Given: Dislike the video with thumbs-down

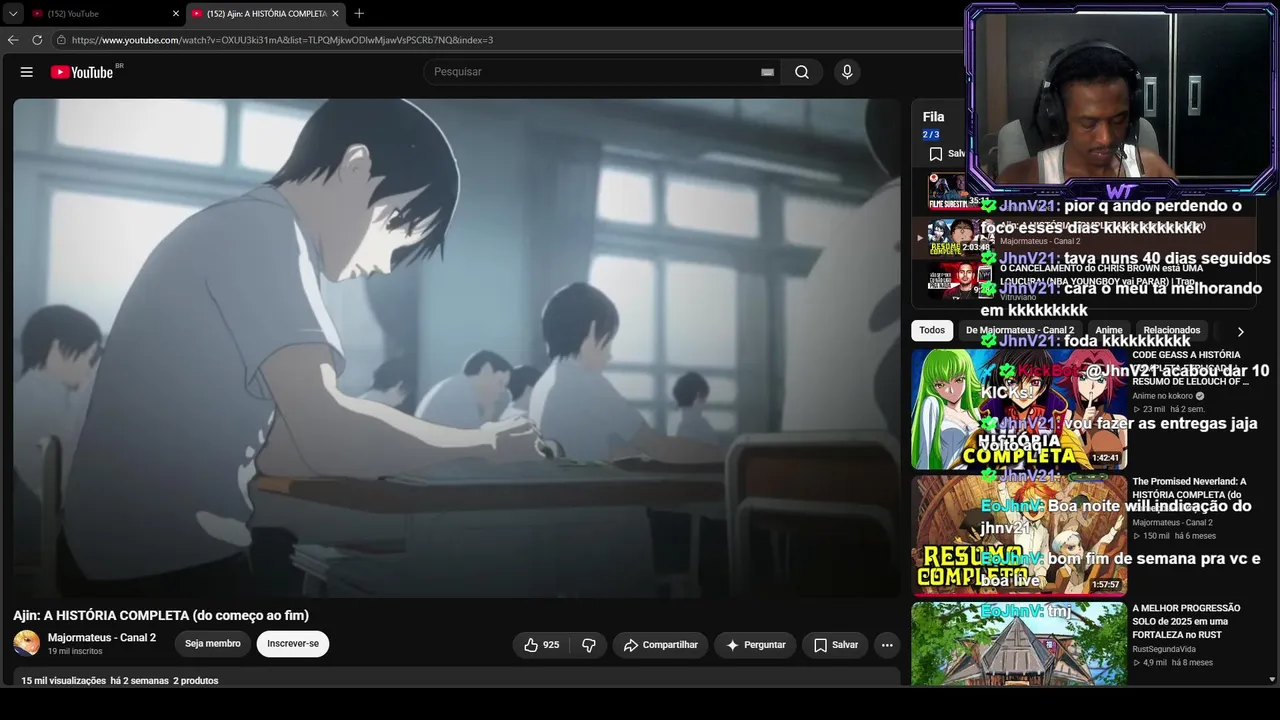Looking at the screenshot, I should click(589, 645).
